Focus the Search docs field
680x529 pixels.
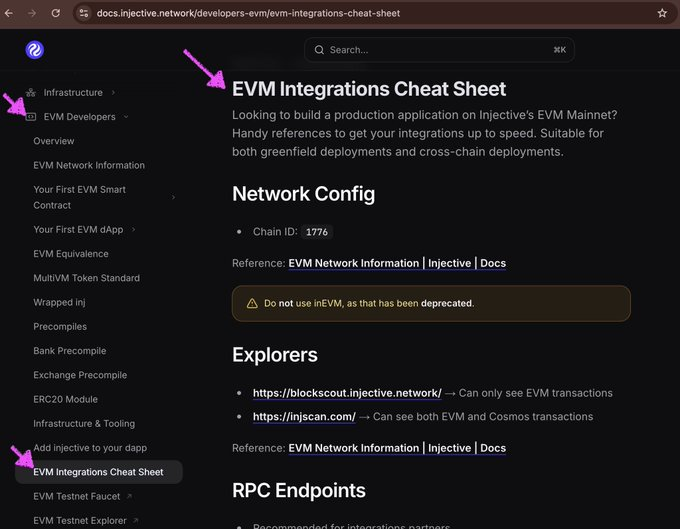(439, 50)
